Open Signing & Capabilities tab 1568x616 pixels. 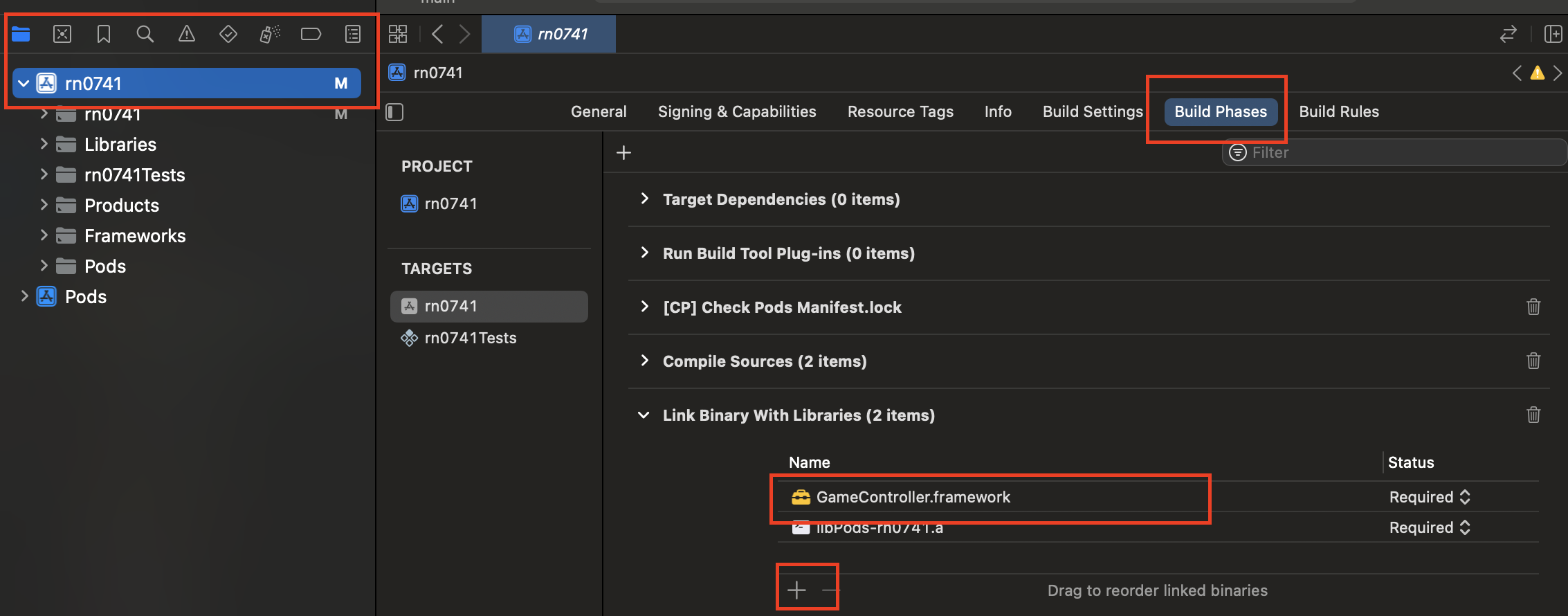tap(737, 111)
